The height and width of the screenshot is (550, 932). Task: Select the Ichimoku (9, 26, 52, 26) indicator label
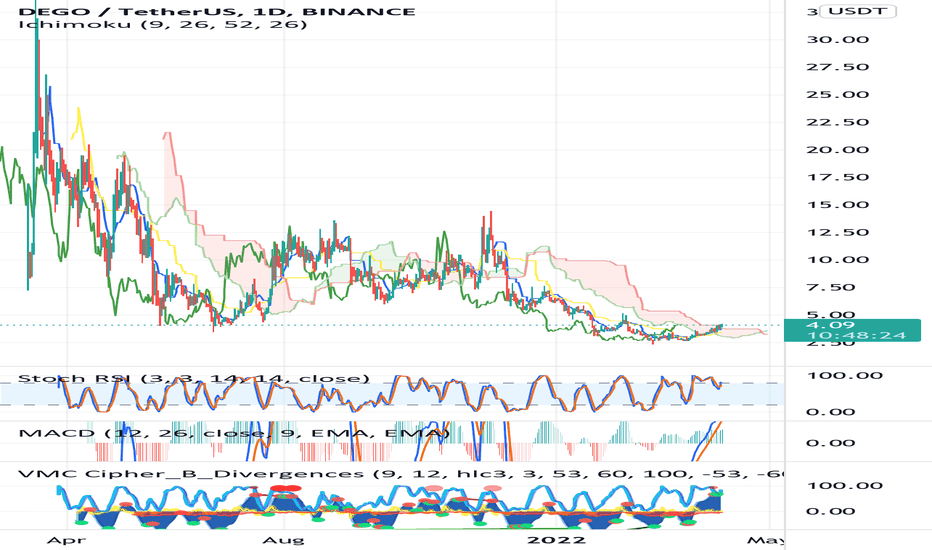pyautogui.click(x=163, y=24)
